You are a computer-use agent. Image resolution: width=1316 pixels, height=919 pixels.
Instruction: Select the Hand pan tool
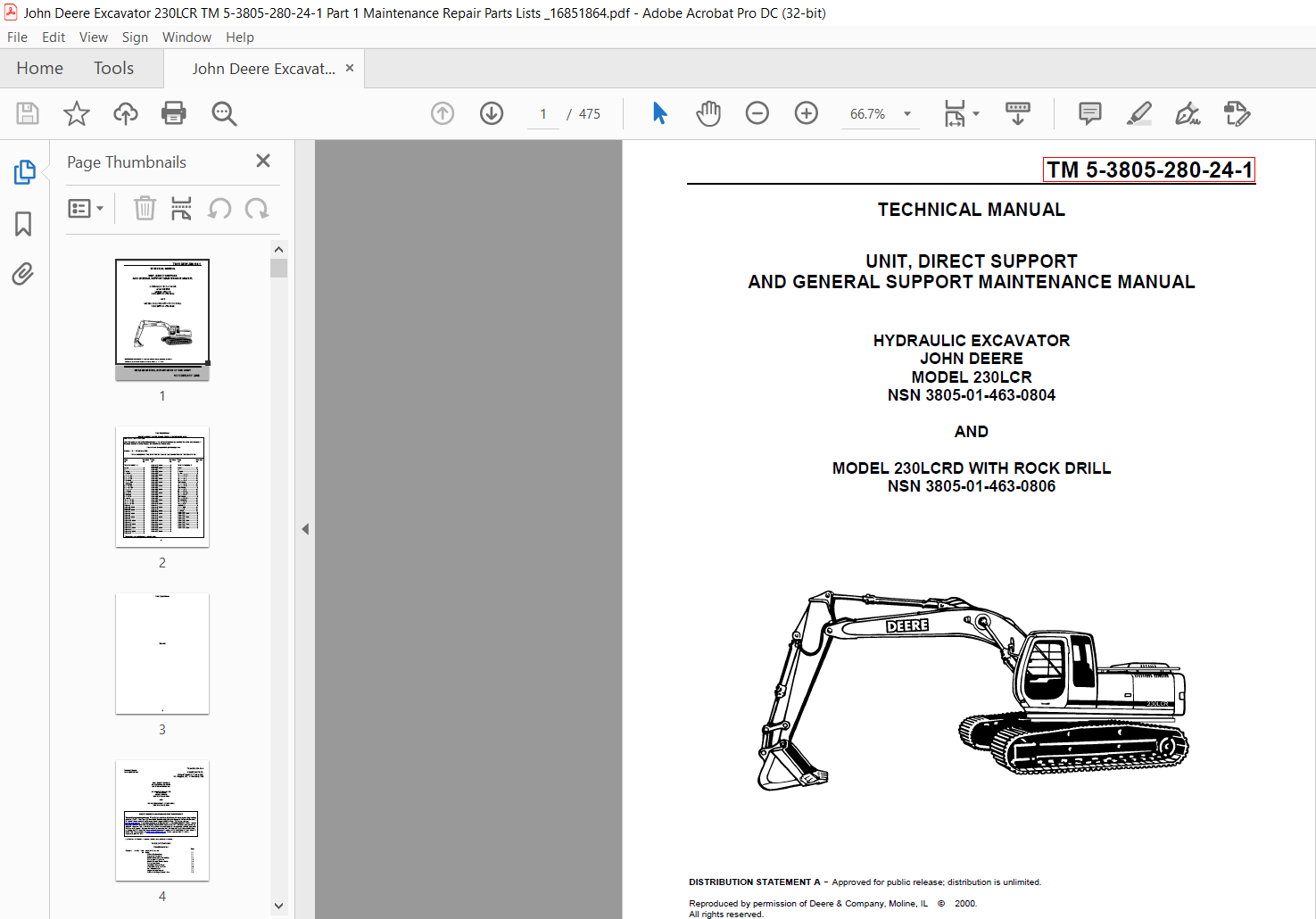pyautogui.click(x=708, y=113)
